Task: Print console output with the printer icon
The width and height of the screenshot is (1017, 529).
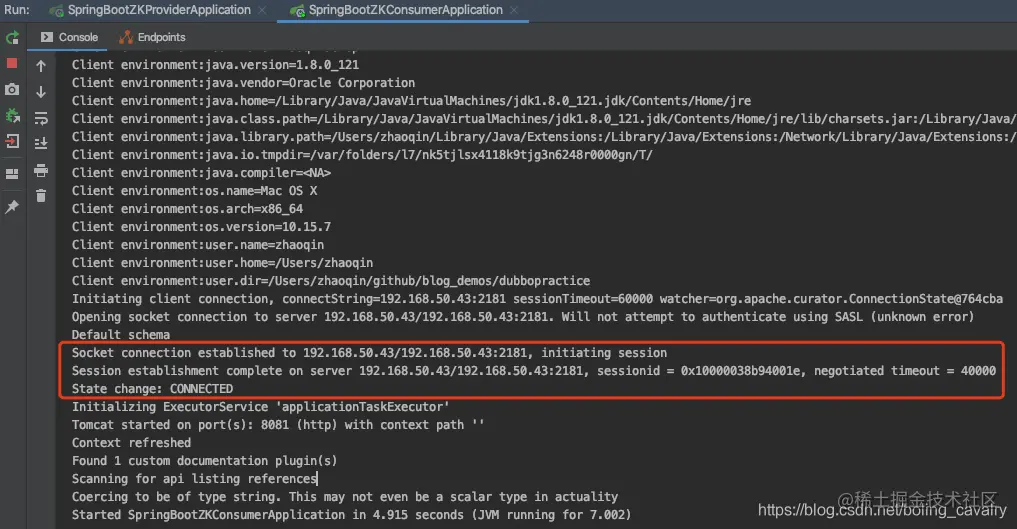Action: pos(41,170)
